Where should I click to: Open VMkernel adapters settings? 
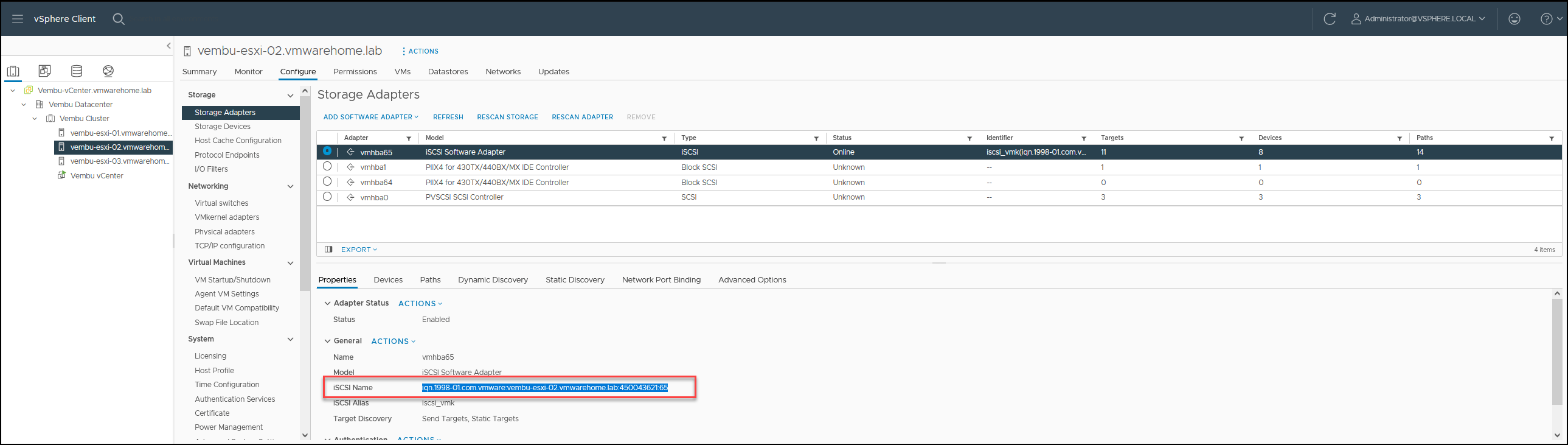[227, 217]
